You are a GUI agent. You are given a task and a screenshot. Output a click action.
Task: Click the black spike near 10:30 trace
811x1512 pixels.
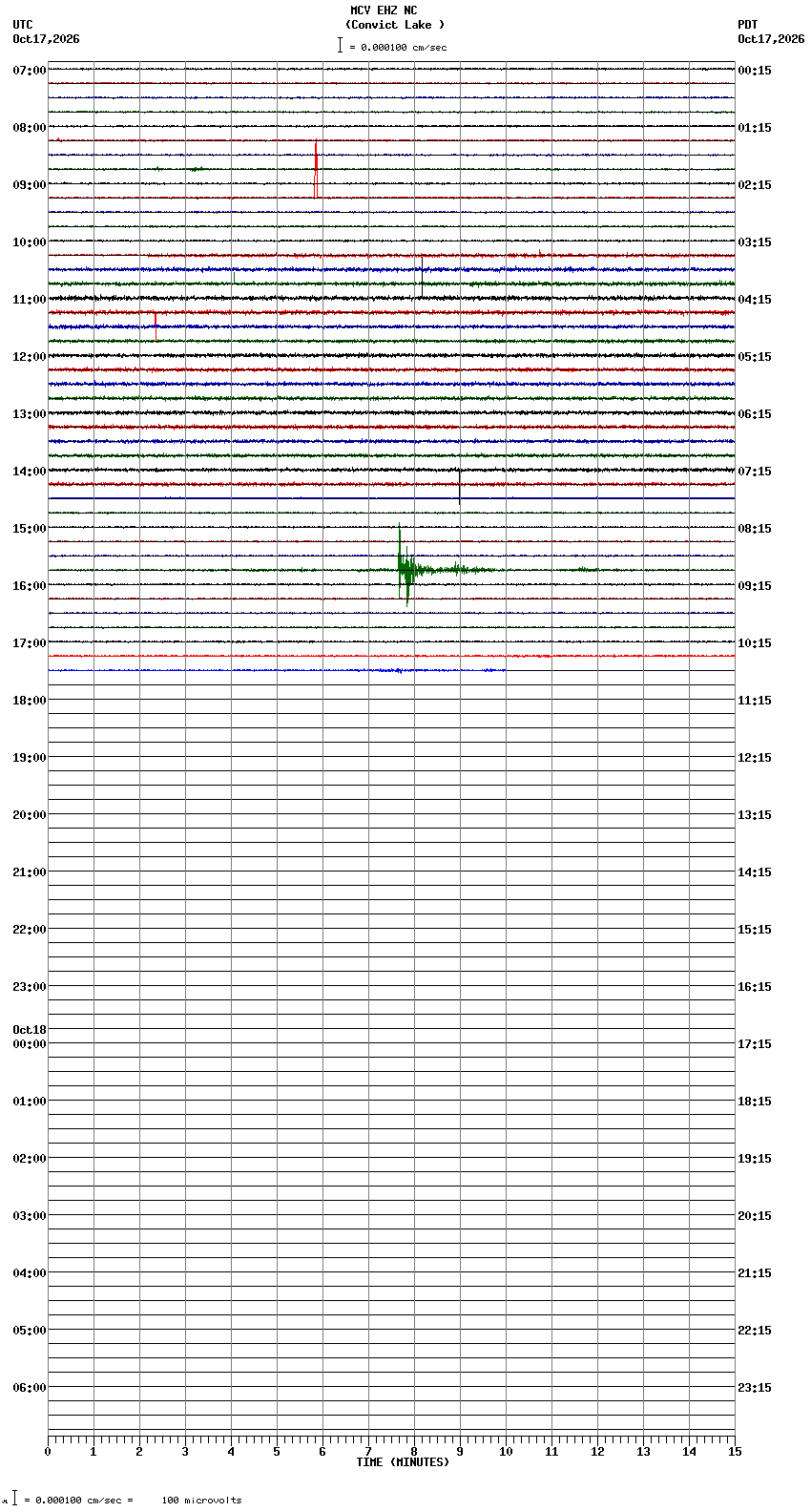click(x=422, y=275)
